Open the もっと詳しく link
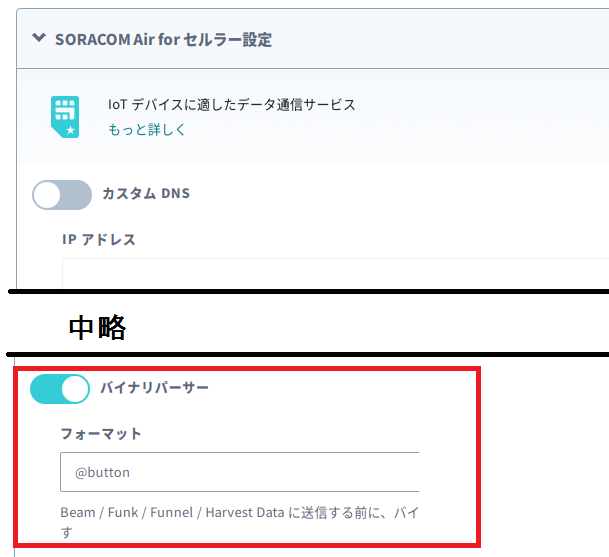Viewport: 609px width, 557px height. 146,129
